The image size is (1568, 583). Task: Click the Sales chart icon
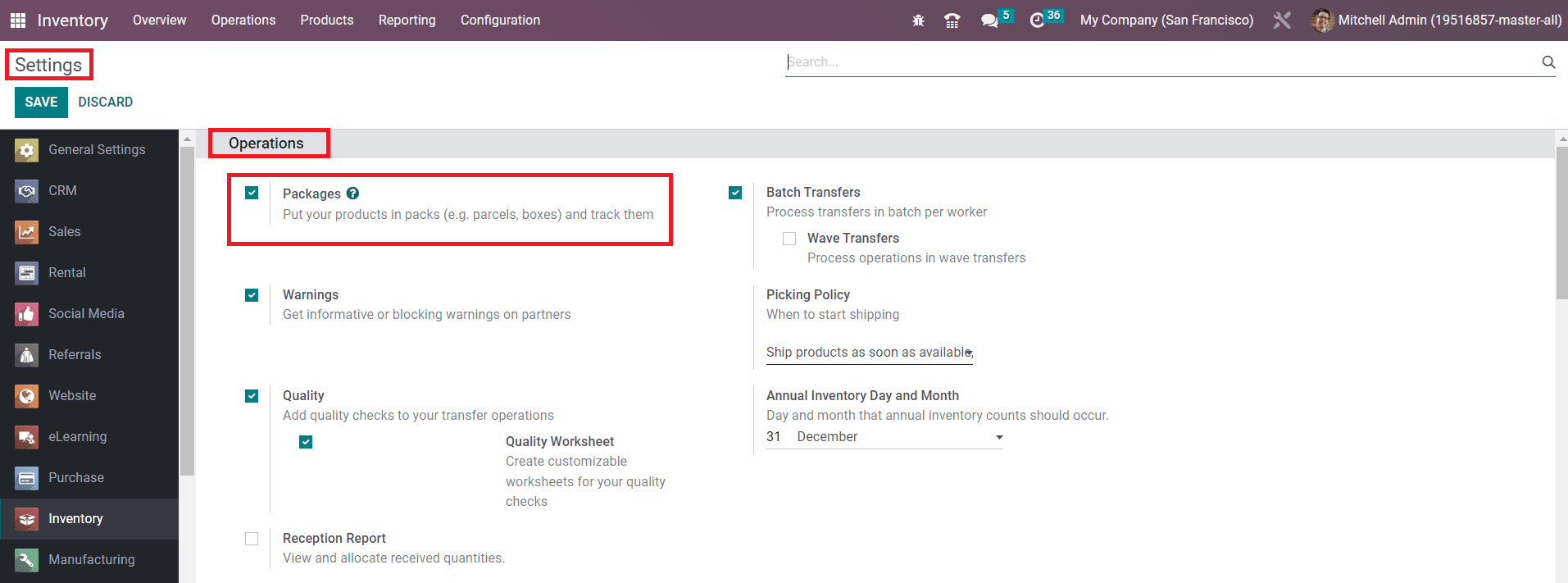pos(26,232)
